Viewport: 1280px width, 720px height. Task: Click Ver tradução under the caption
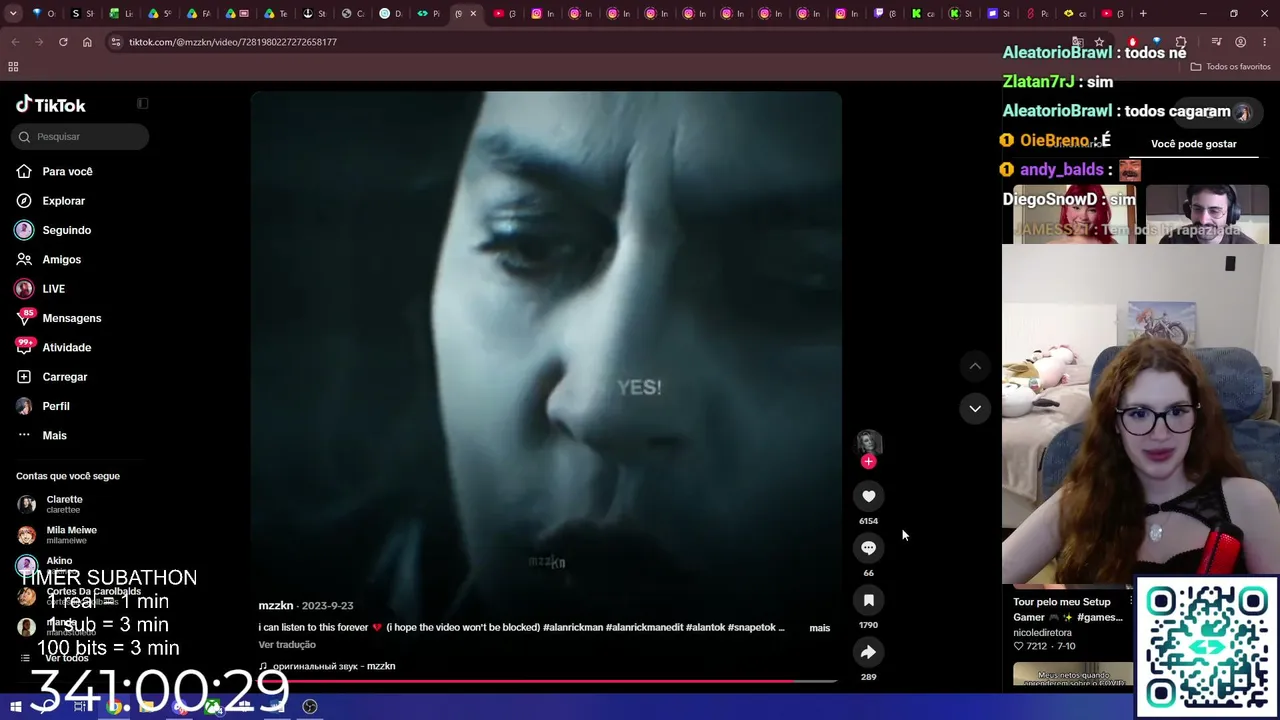287,645
